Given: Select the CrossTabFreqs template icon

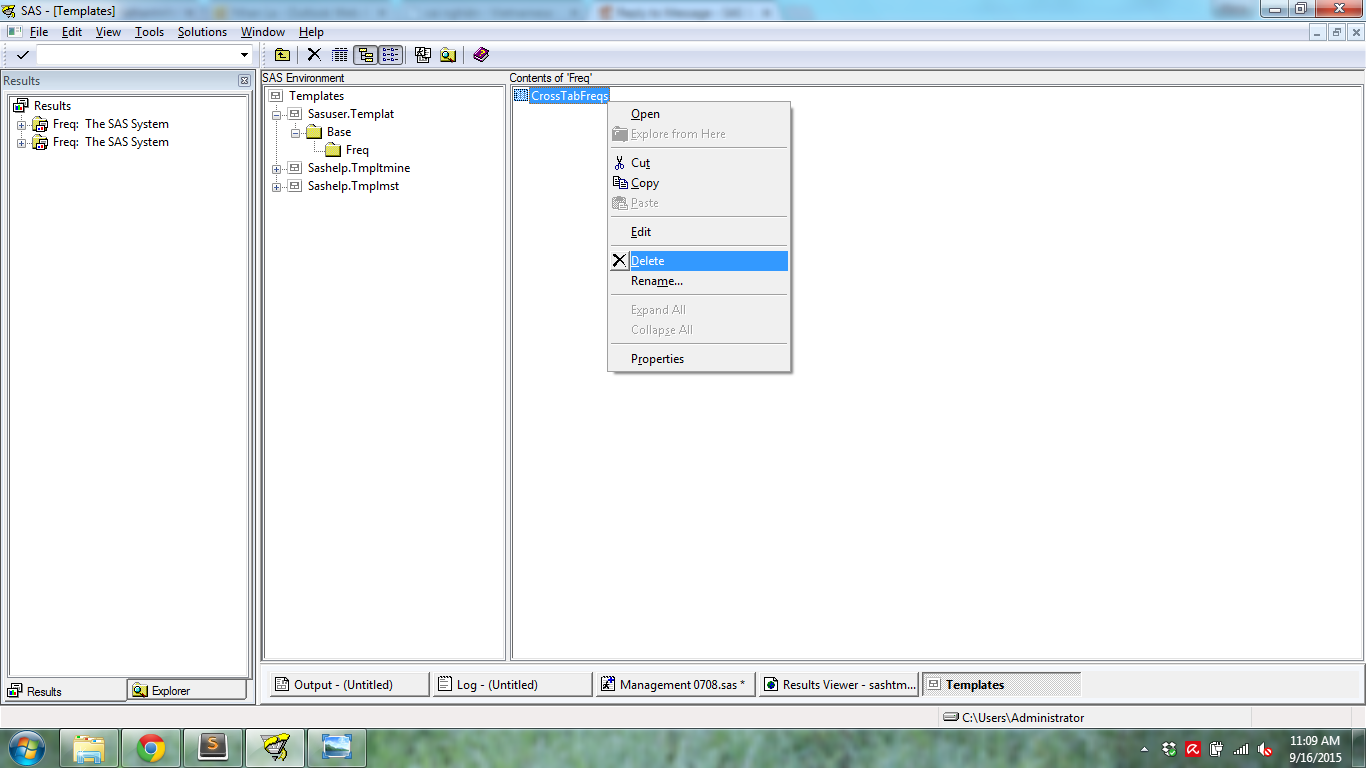Looking at the screenshot, I should tap(521, 95).
